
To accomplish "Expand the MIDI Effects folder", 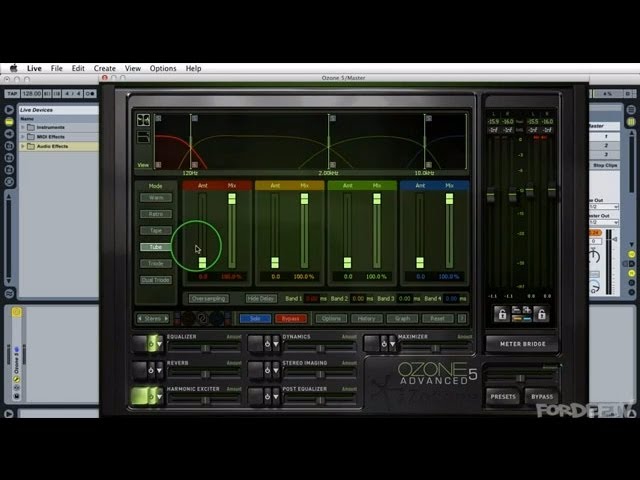I will (23, 137).
